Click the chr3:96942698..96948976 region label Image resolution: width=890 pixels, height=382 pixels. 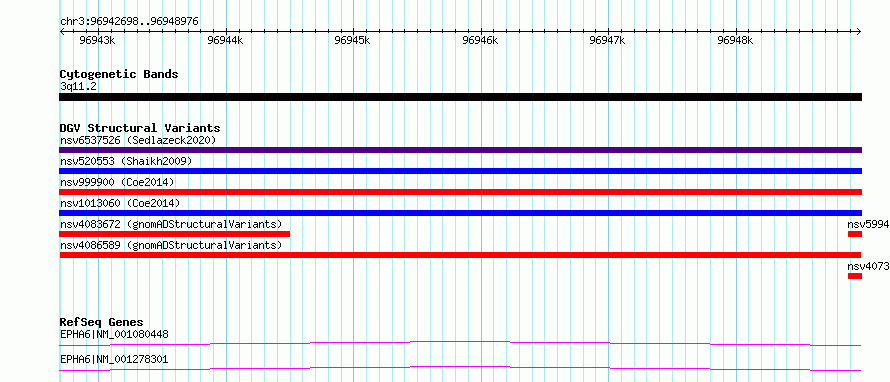point(129,22)
